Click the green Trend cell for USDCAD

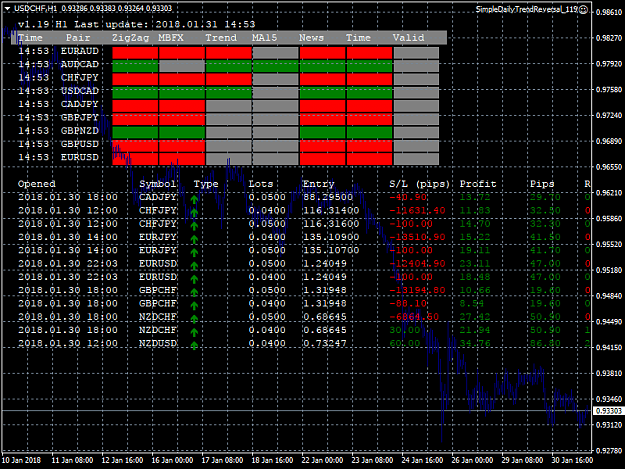point(229,92)
